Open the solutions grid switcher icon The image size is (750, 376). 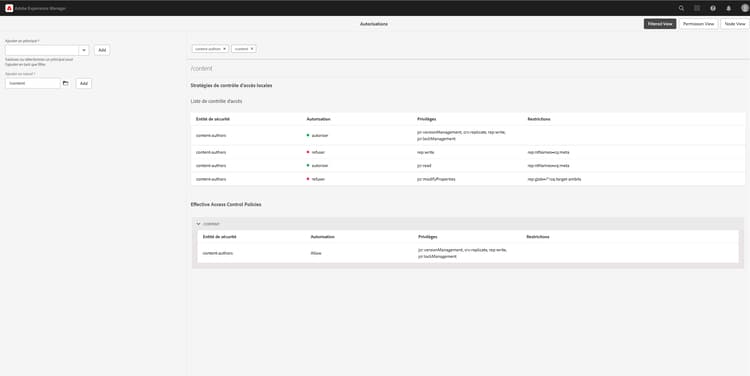(x=697, y=8)
